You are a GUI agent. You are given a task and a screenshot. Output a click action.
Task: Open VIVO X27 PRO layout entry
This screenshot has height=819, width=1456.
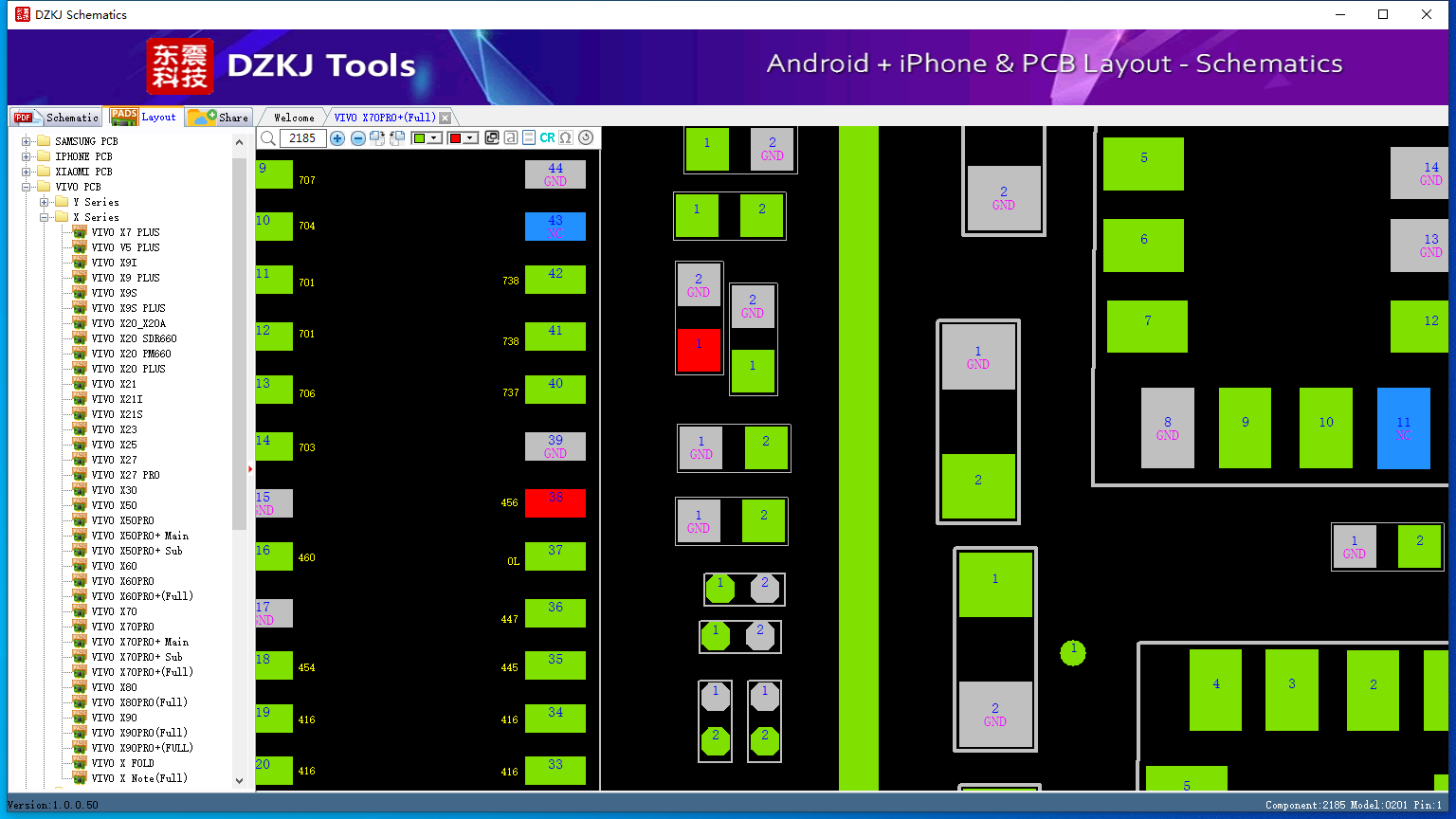(125, 475)
